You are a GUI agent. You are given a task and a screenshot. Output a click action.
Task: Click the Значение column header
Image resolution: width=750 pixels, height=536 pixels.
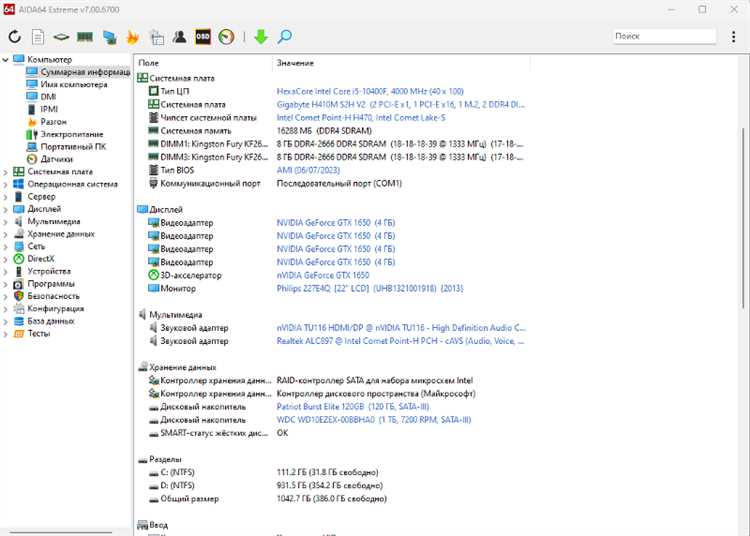(x=294, y=63)
